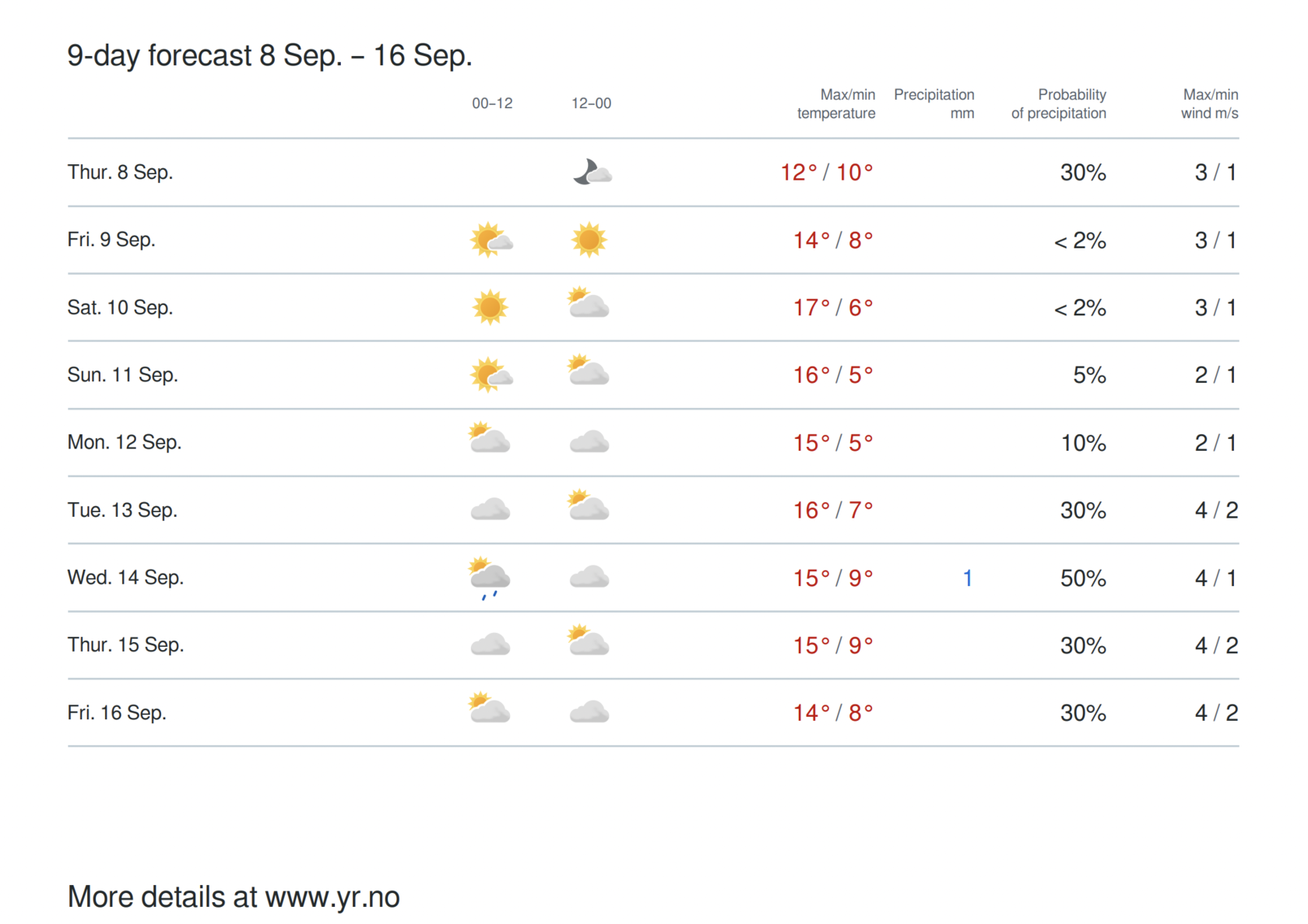Click the 17° / 6° temperature reading
This screenshot has height=924, width=1308.
(x=833, y=307)
